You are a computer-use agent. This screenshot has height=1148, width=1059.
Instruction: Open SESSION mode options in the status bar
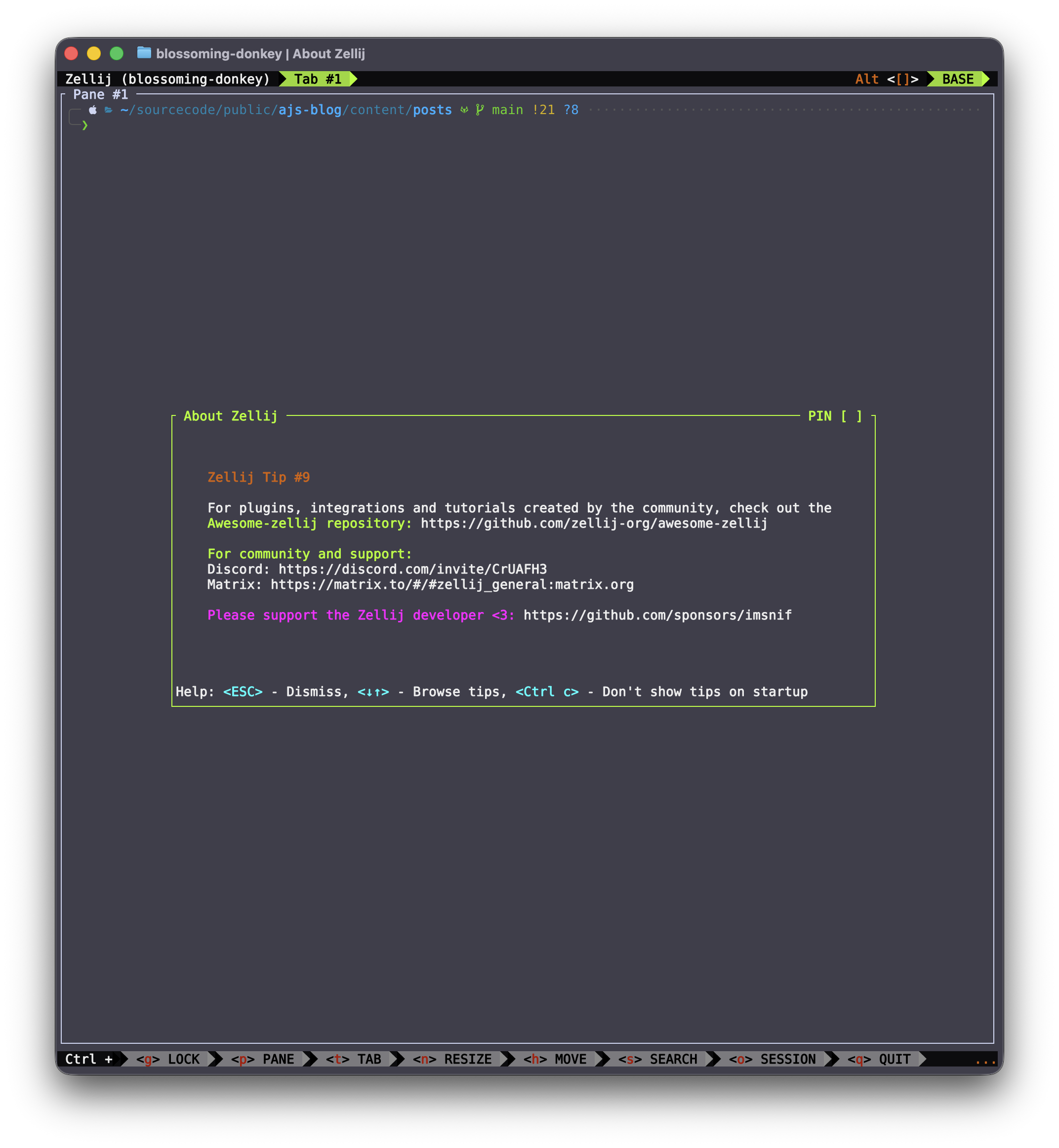[773, 1059]
